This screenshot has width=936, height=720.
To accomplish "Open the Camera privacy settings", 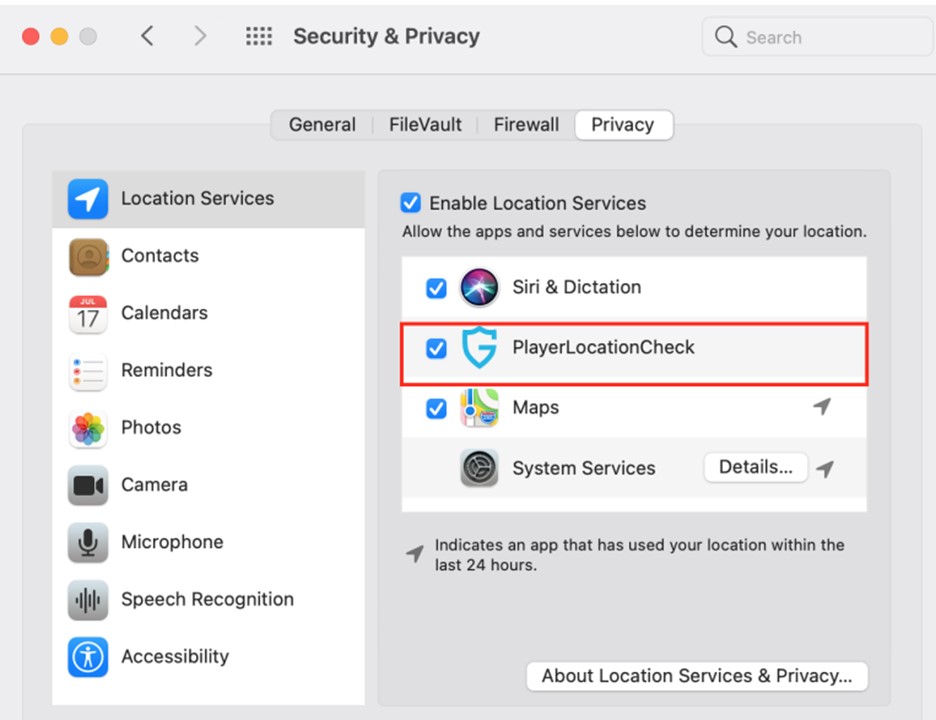I will (154, 485).
